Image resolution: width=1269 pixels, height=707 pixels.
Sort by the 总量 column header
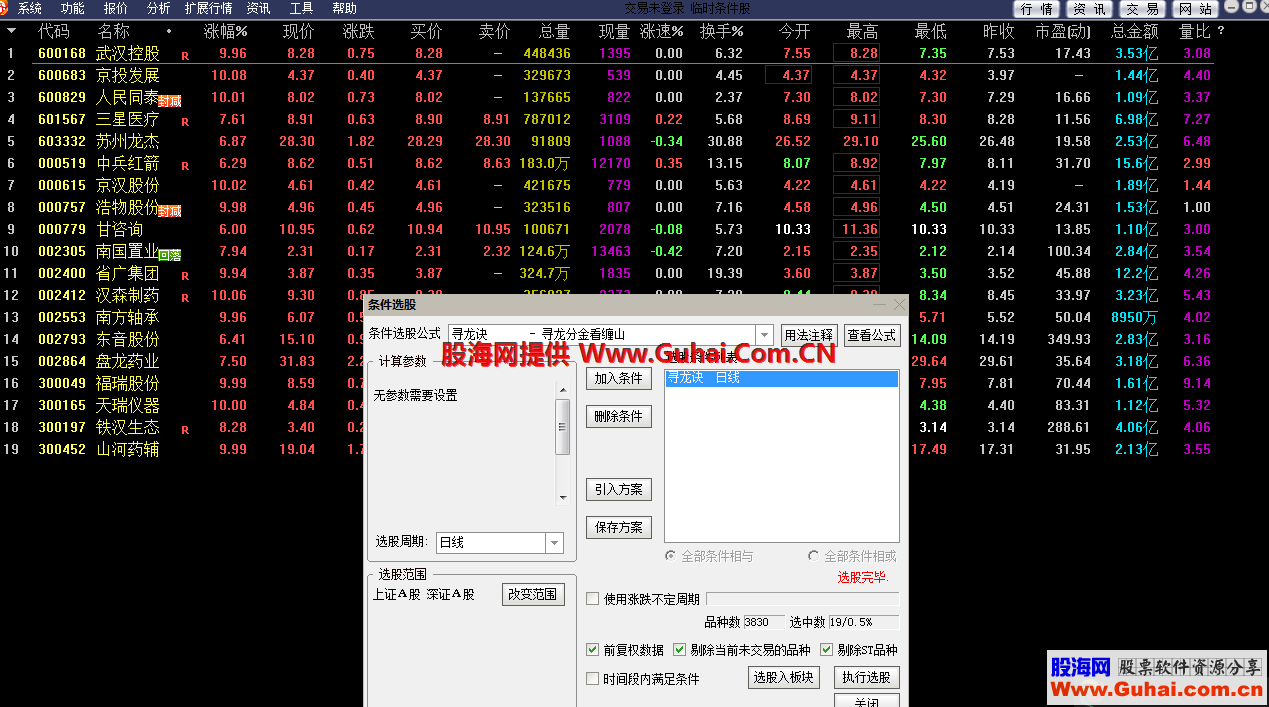[554, 32]
